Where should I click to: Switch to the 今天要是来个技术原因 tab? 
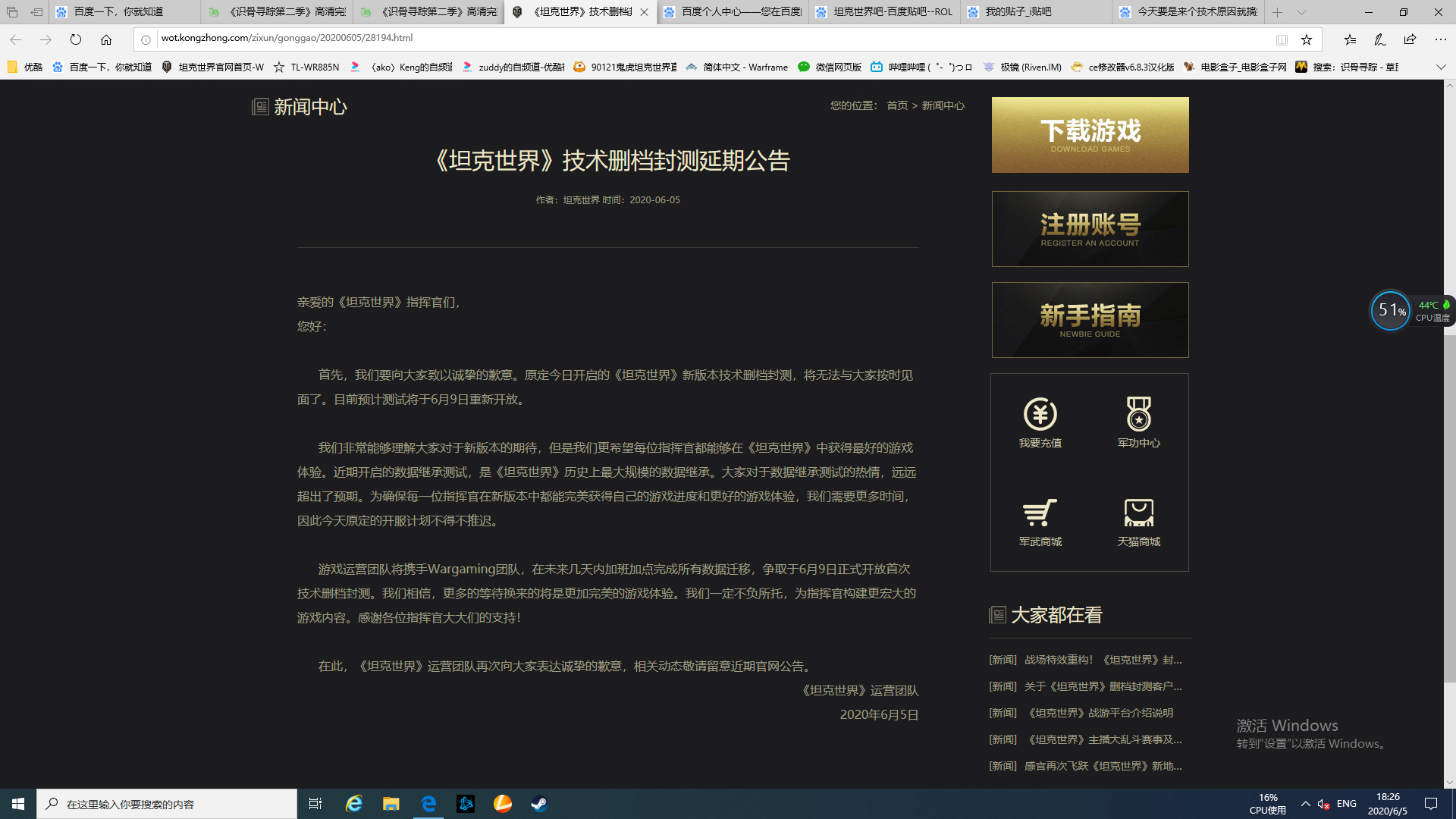pyautogui.click(x=1188, y=12)
